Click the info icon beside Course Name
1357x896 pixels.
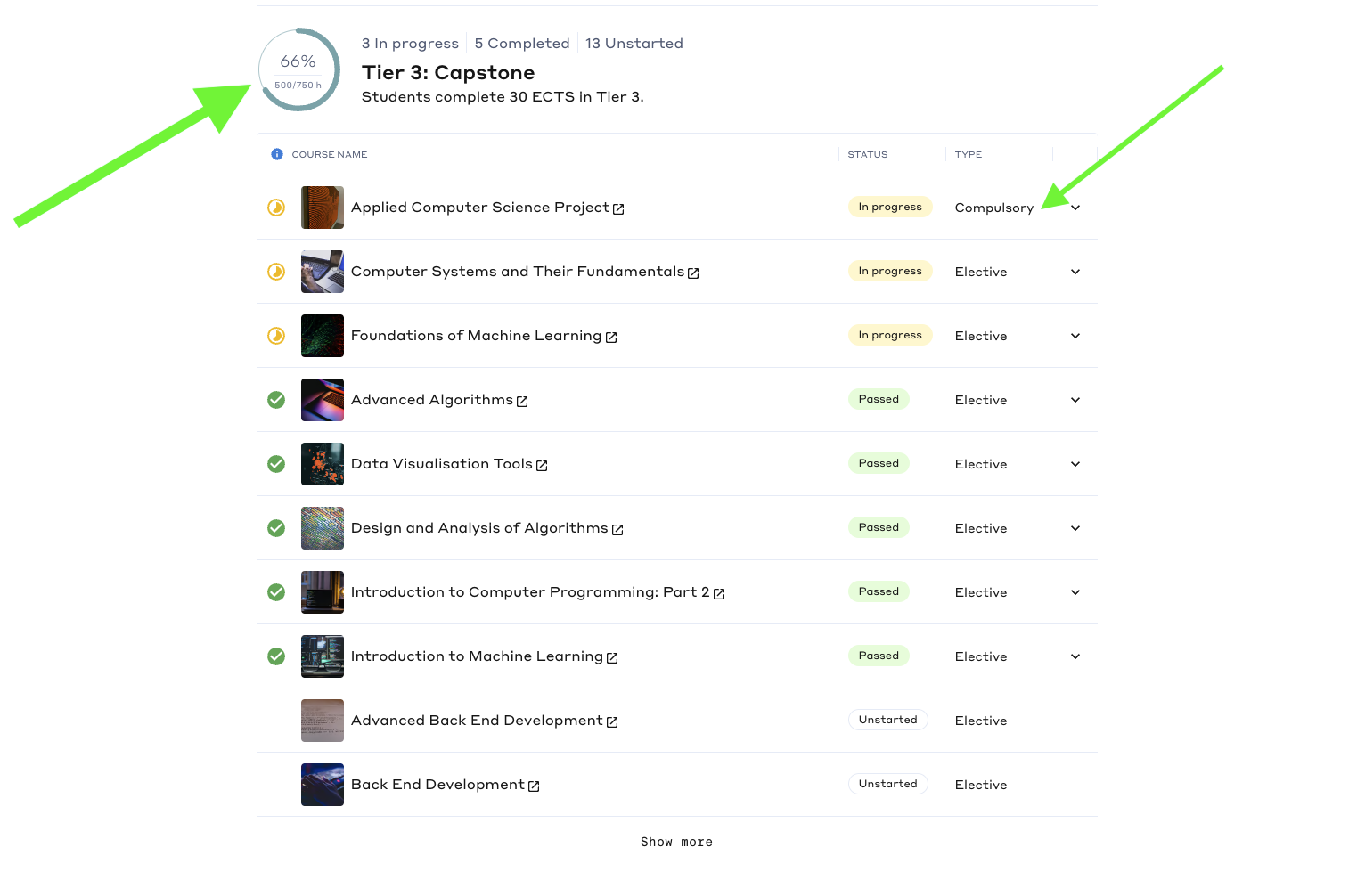[276, 154]
